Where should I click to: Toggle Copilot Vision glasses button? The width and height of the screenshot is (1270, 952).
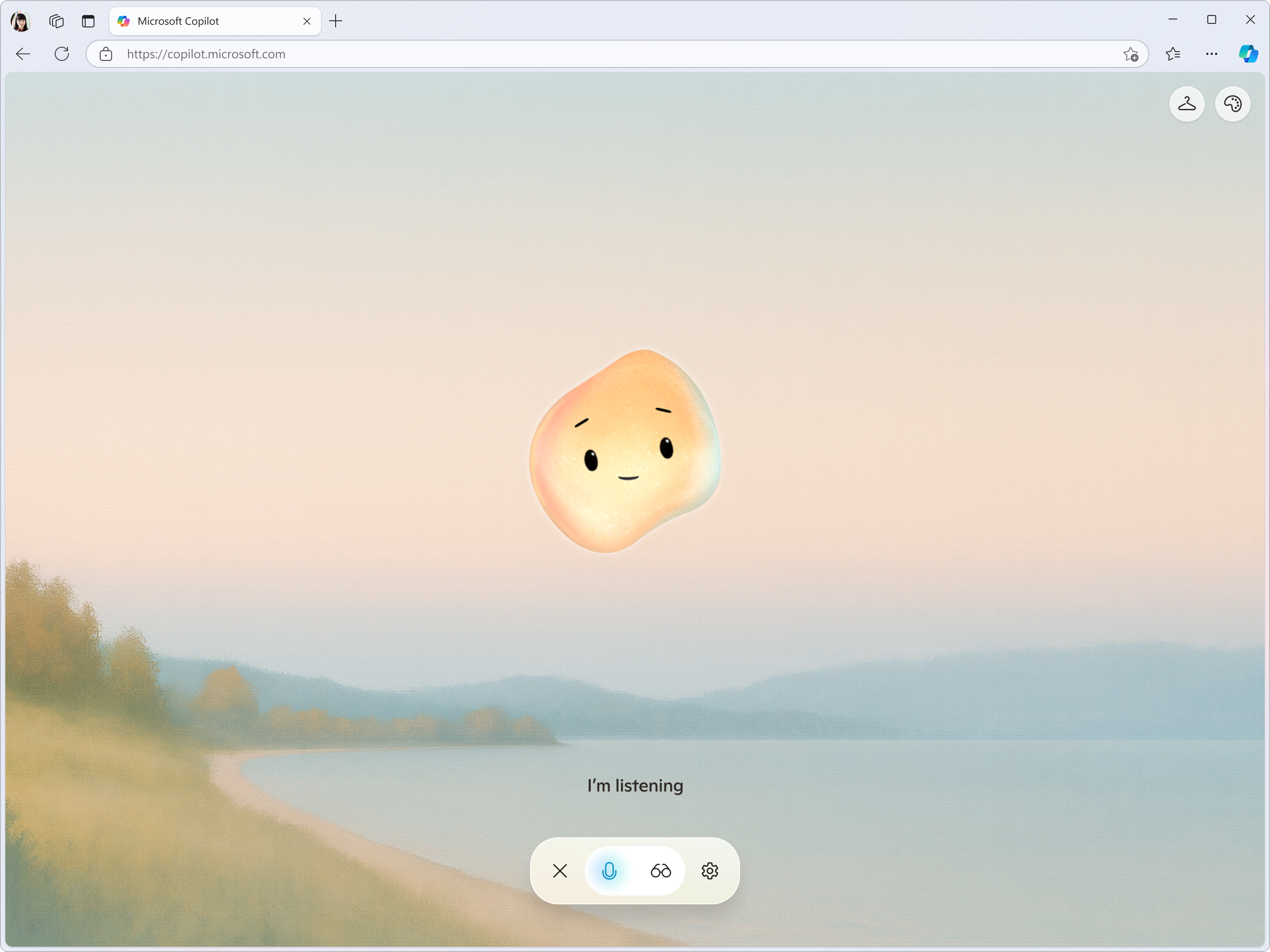660,870
